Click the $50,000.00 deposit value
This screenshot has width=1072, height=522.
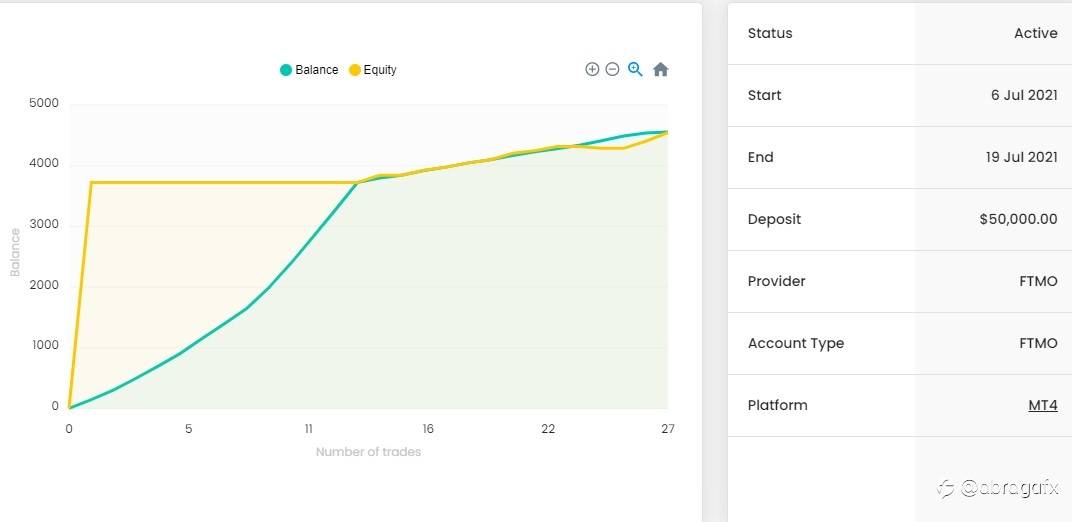coord(1018,219)
